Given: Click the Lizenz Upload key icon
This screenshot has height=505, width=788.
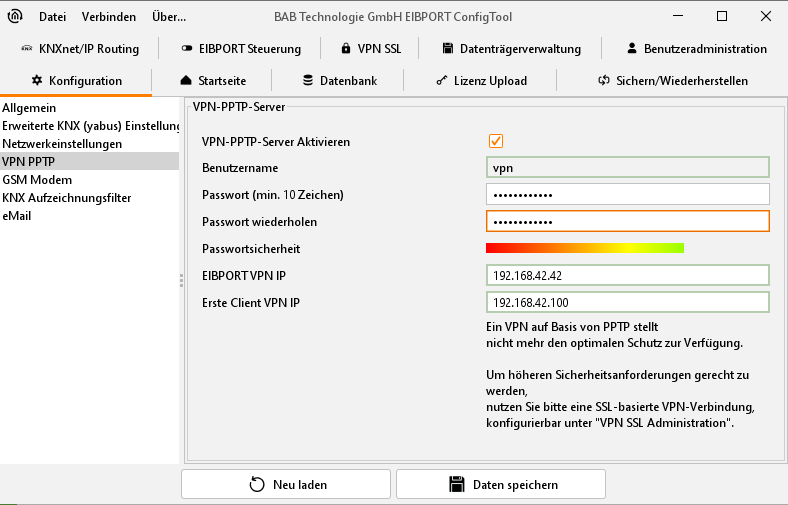Looking at the screenshot, I should pos(441,80).
